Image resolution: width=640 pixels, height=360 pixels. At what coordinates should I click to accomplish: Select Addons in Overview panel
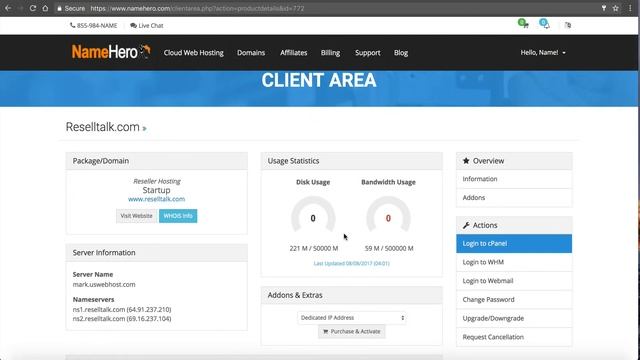click(x=514, y=198)
